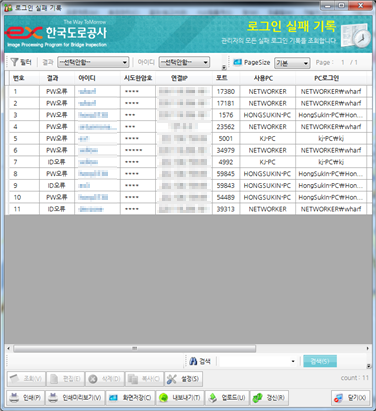Select the row with port 34979

point(188,150)
